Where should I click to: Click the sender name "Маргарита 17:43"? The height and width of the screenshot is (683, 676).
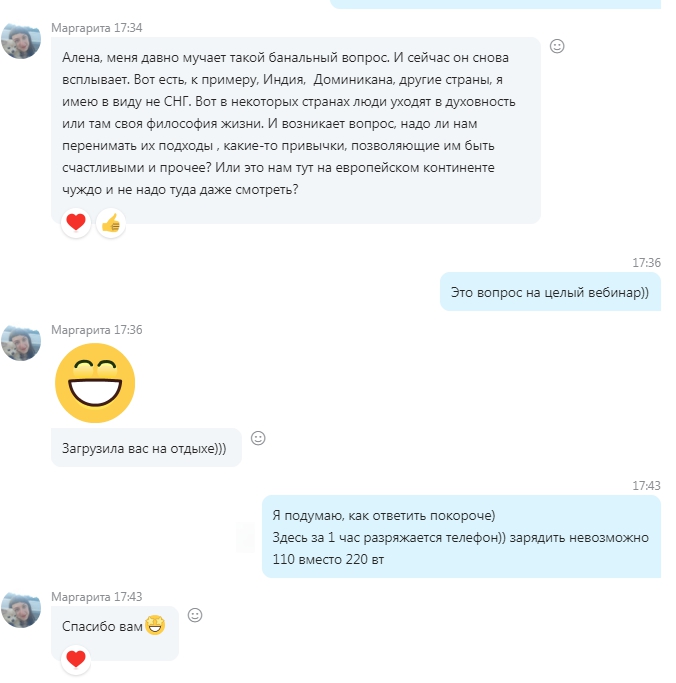(x=97, y=597)
